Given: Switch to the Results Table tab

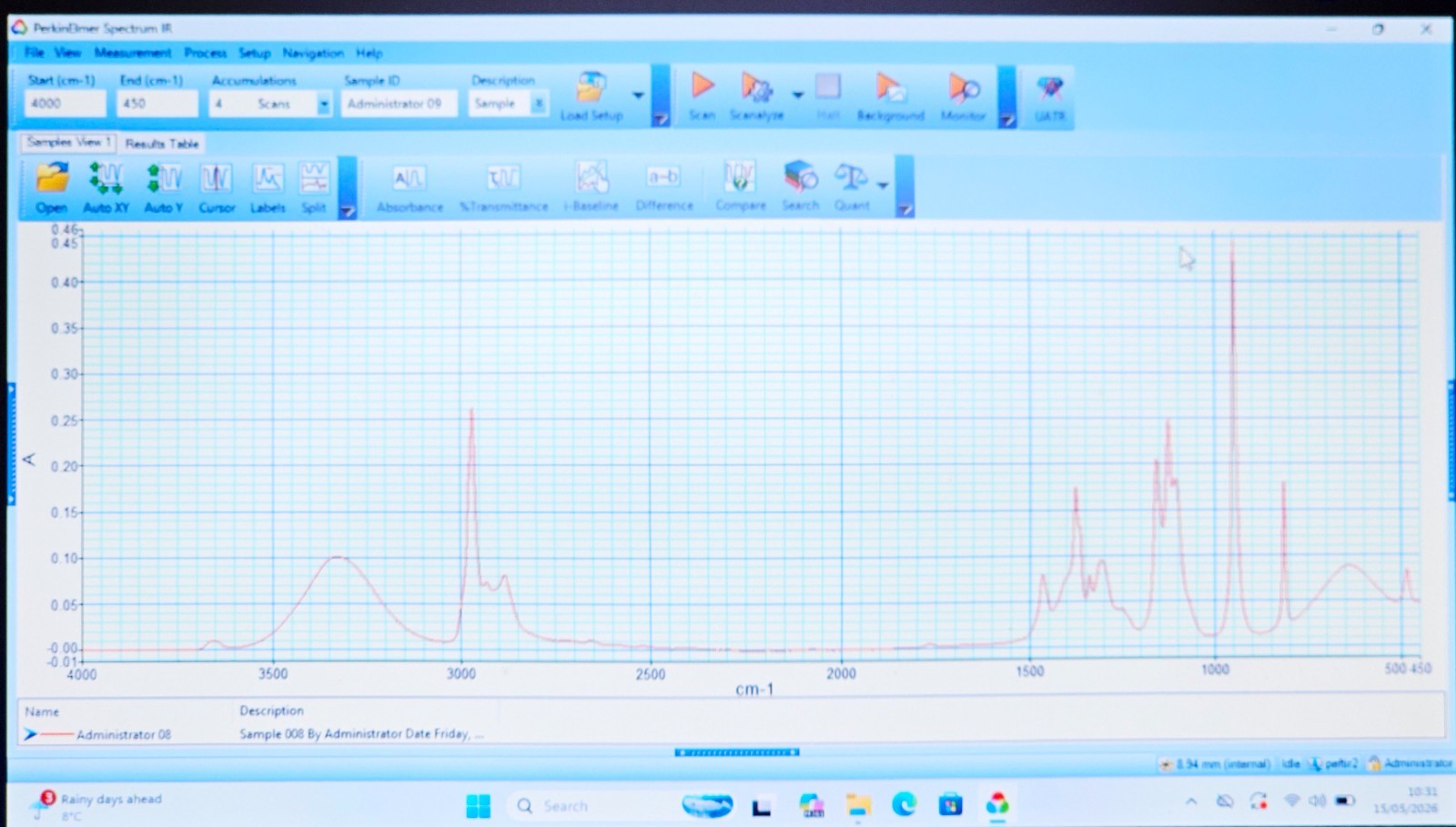Looking at the screenshot, I should pos(162,144).
